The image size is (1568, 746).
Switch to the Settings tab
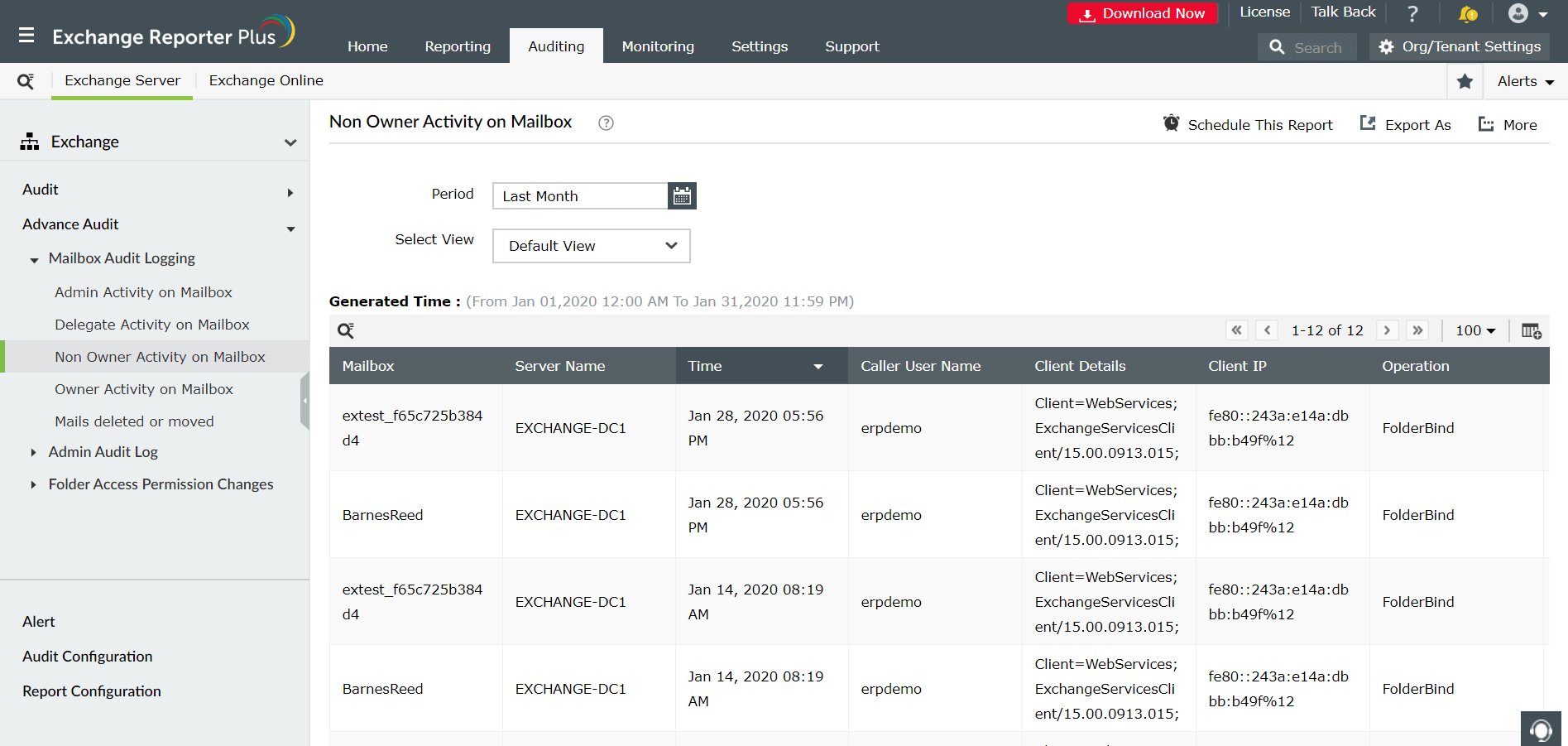pos(760,46)
